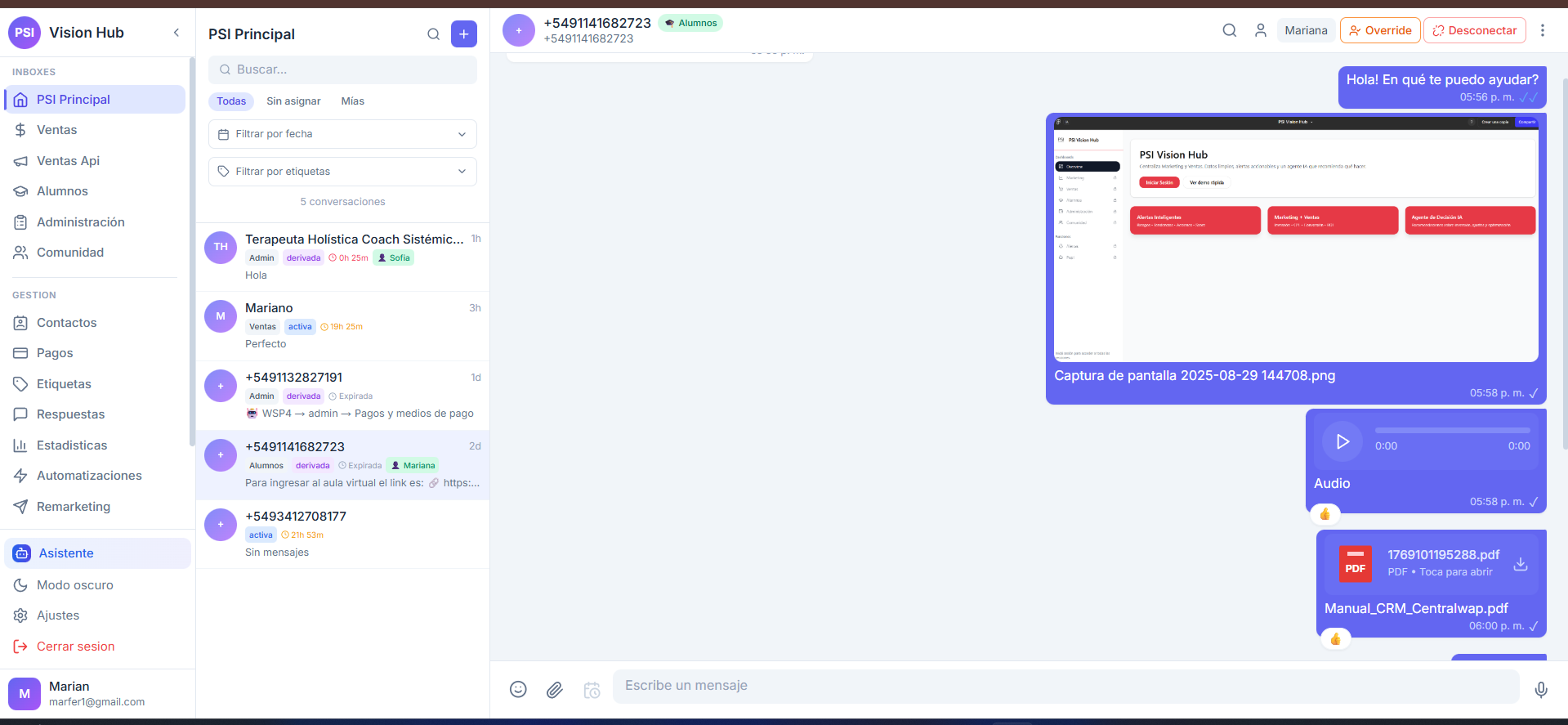Open the Ventas inbox
The width and height of the screenshot is (1568, 725).
[95, 130]
